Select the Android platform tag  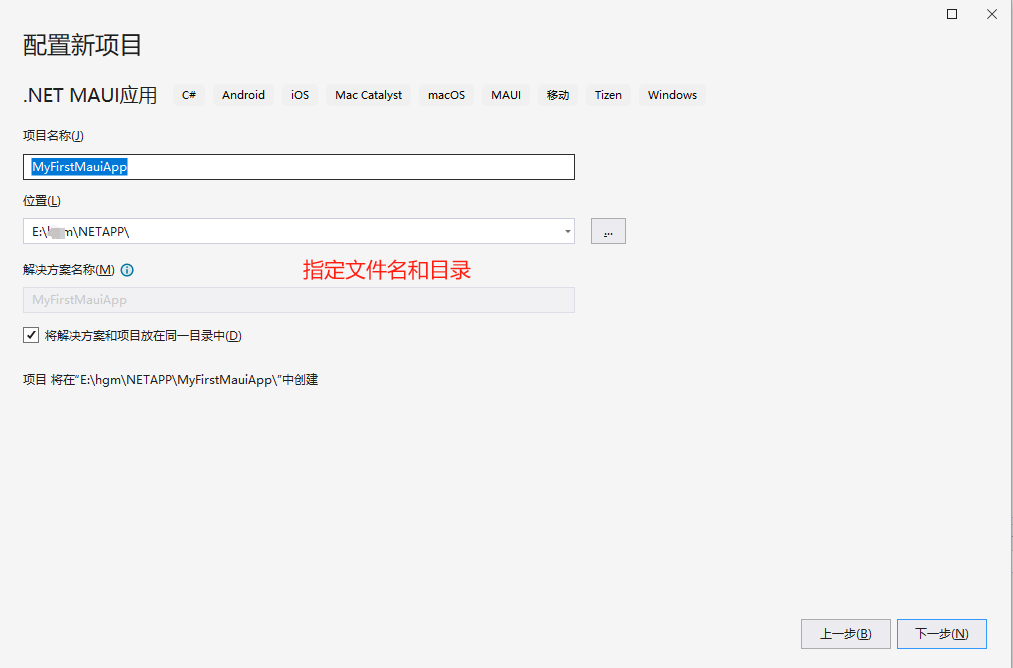(242, 95)
